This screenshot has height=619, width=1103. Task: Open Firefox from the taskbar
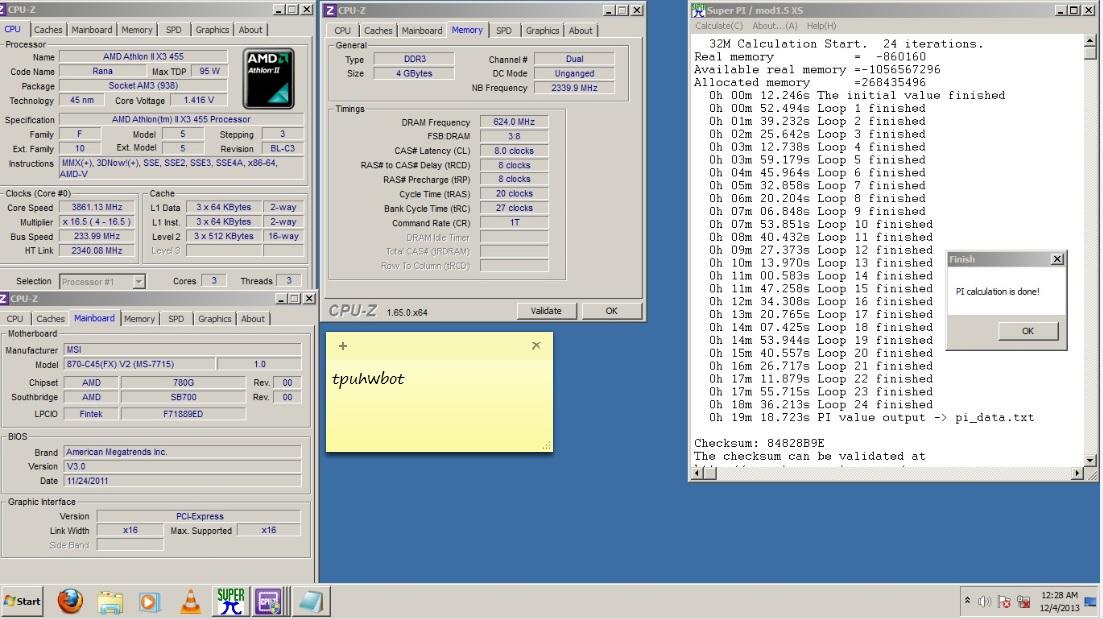point(70,601)
